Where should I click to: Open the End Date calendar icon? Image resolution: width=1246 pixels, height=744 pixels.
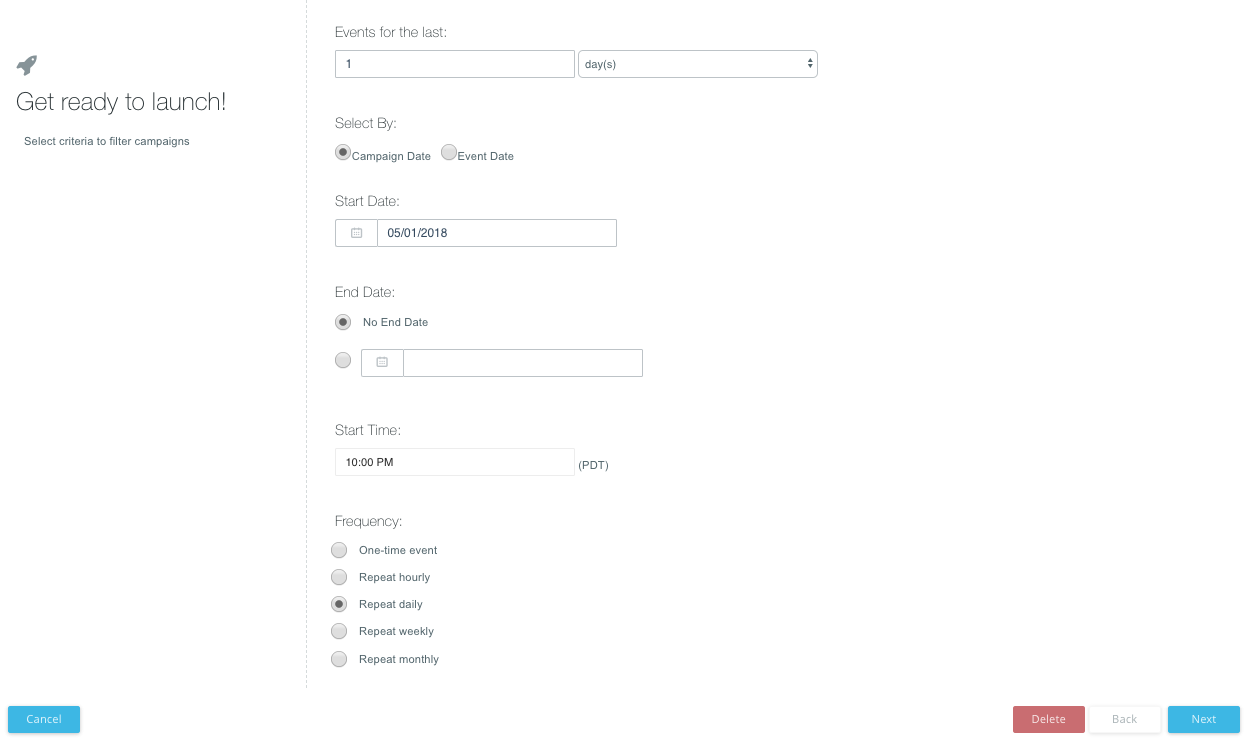pos(382,362)
